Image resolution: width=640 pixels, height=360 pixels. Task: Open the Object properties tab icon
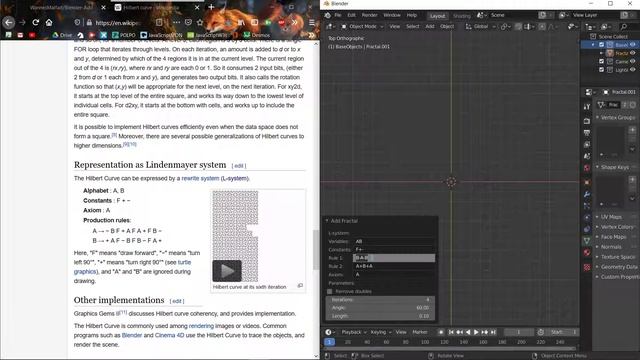(x=587, y=182)
